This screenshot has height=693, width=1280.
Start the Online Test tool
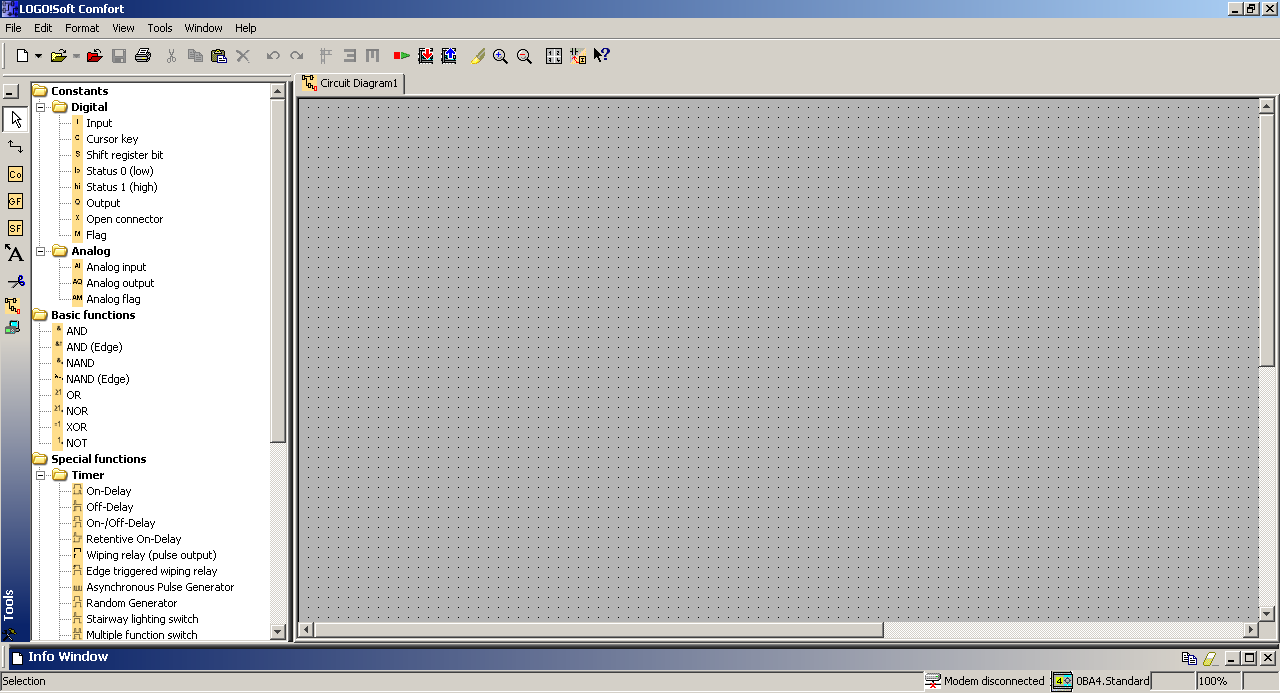click(13, 327)
